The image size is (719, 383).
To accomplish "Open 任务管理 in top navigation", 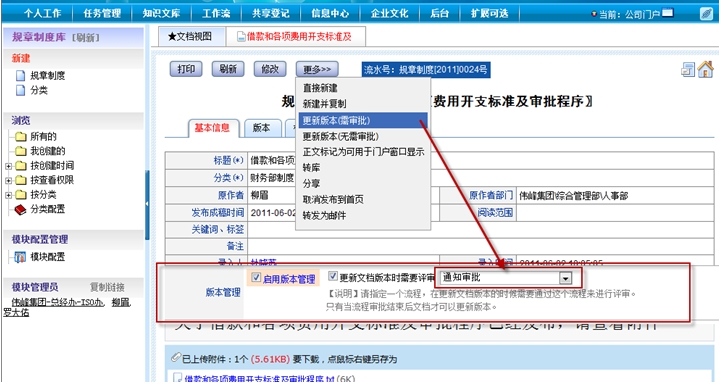I will (102, 13).
